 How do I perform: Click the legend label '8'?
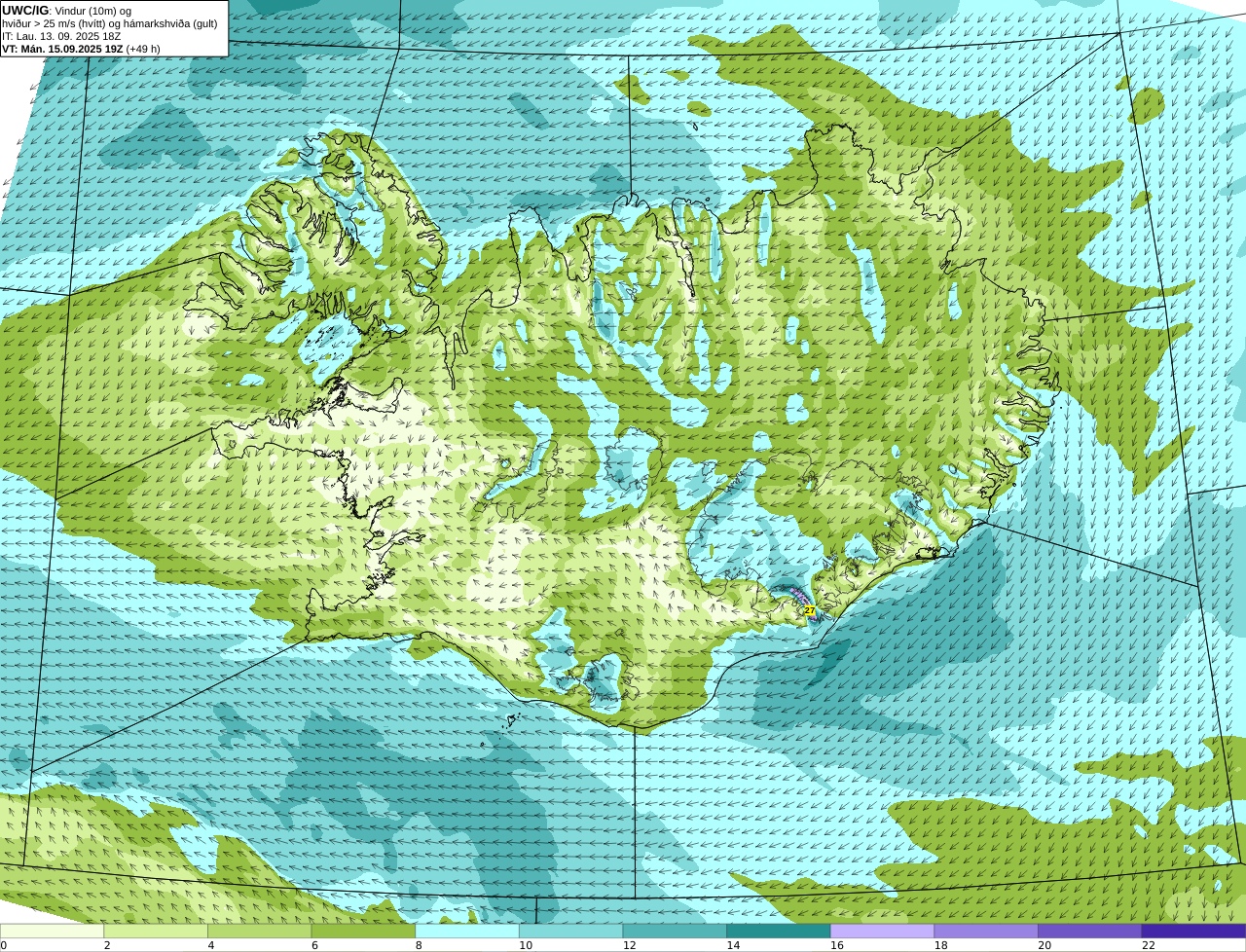point(419,945)
